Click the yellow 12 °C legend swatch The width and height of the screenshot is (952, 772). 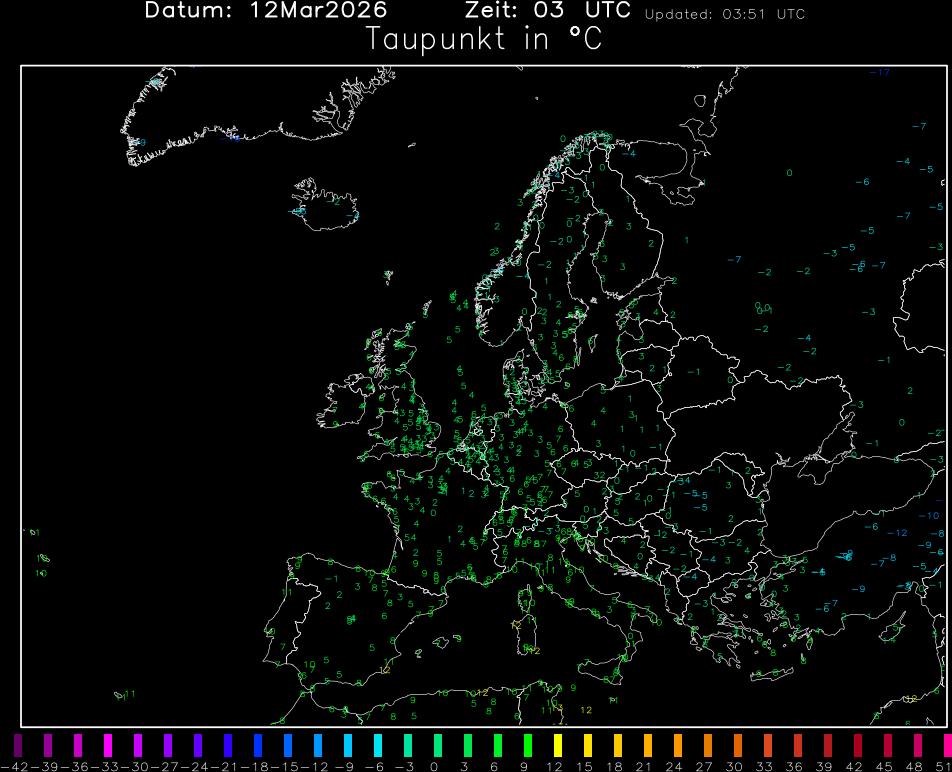(558, 745)
